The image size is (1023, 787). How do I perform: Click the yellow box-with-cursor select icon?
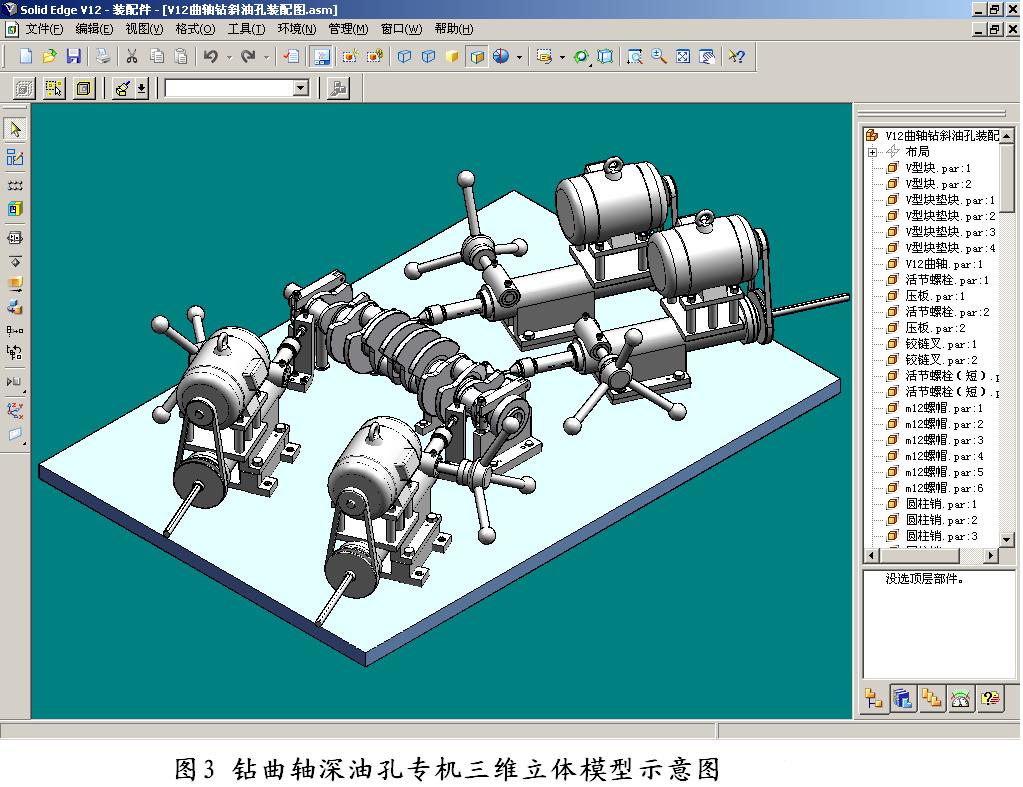coord(54,88)
